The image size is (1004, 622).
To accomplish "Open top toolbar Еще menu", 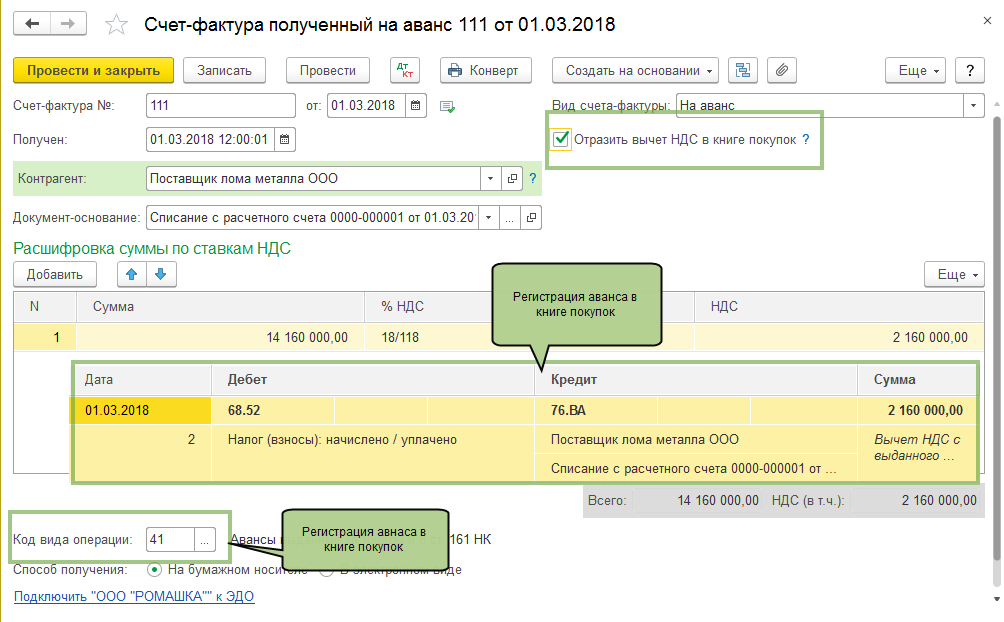I will coord(916,70).
